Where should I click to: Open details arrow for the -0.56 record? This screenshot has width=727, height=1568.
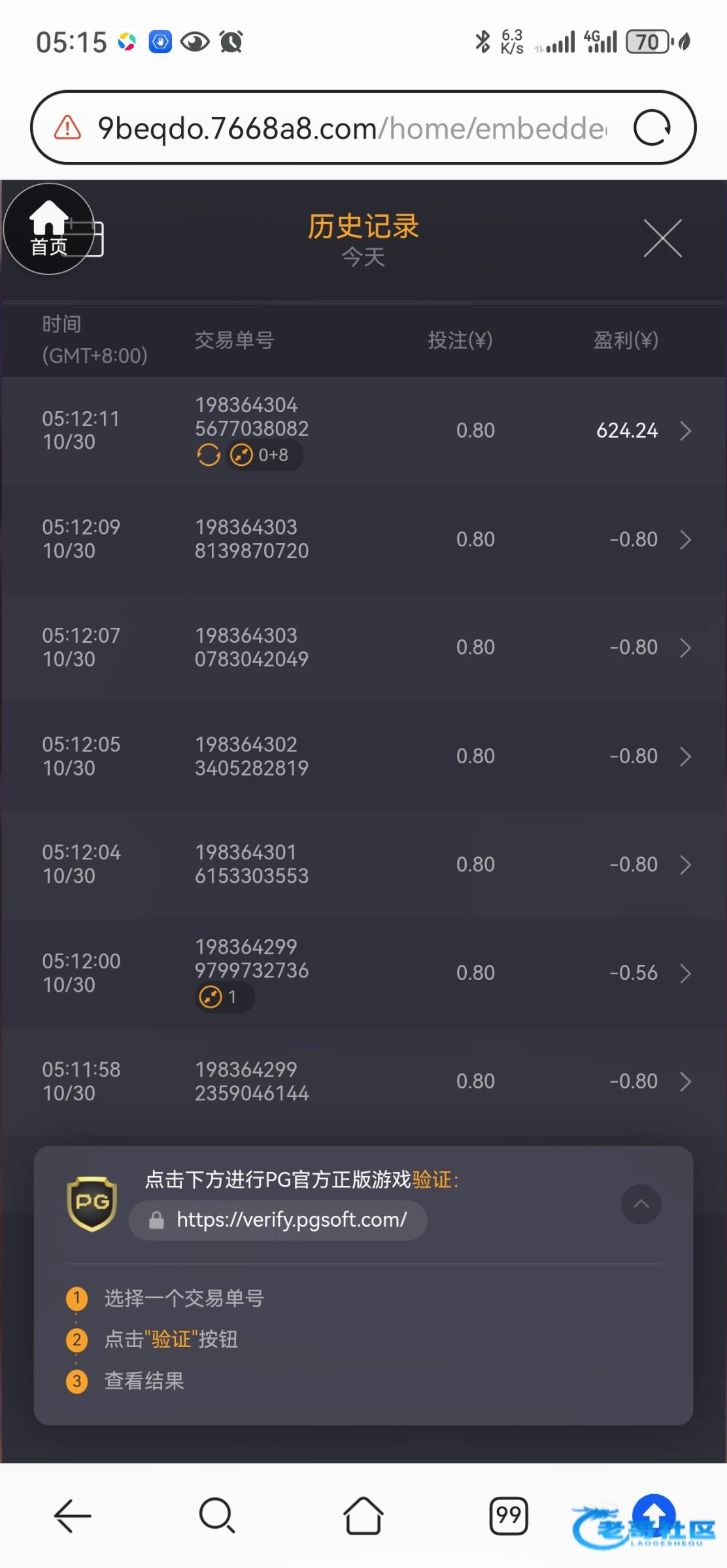[x=685, y=973]
